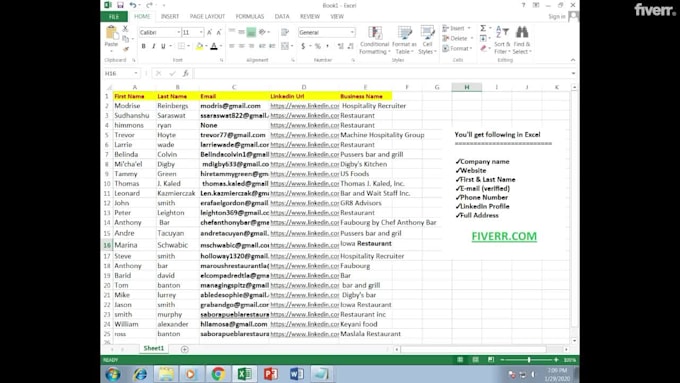This screenshot has width=680, height=383.
Task: Open Word from the Windows taskbar
Action: (297, 373)
